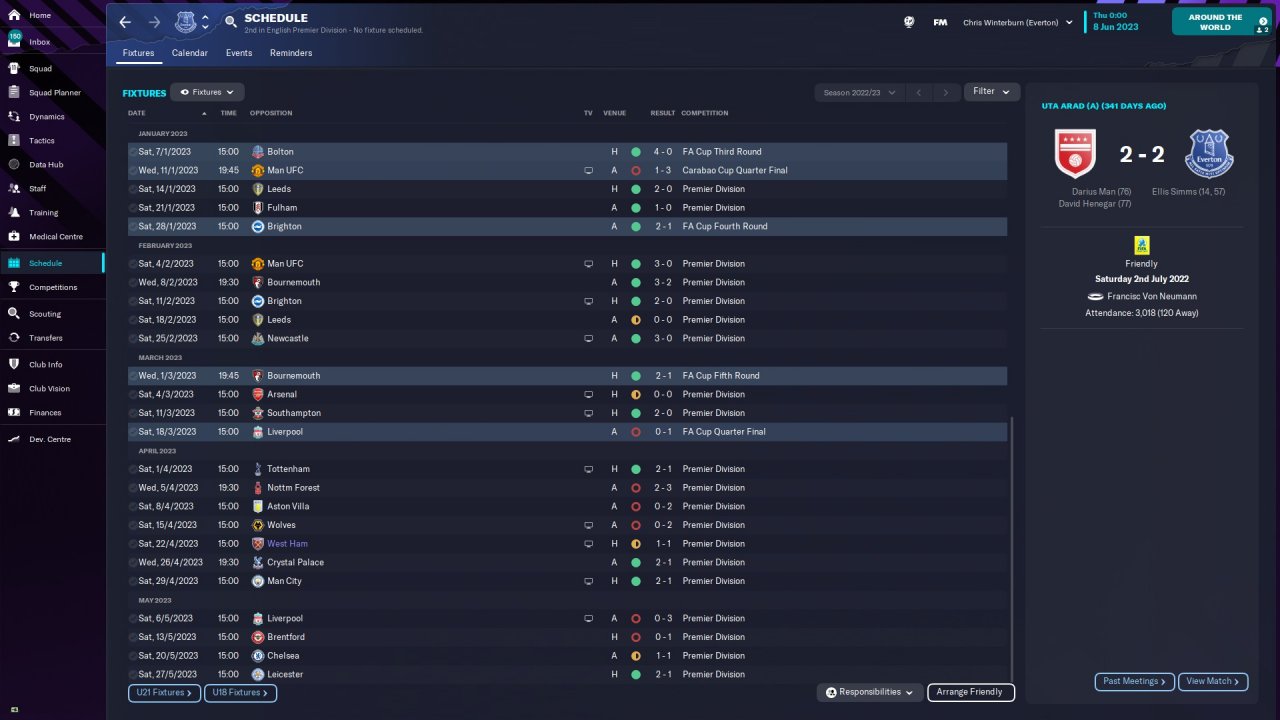Image resolution: width=1280 pixels, height=720 pixels.
Task: Open the help icon beside FM logo
Action: pyautogui.click(x=909, y=22)
